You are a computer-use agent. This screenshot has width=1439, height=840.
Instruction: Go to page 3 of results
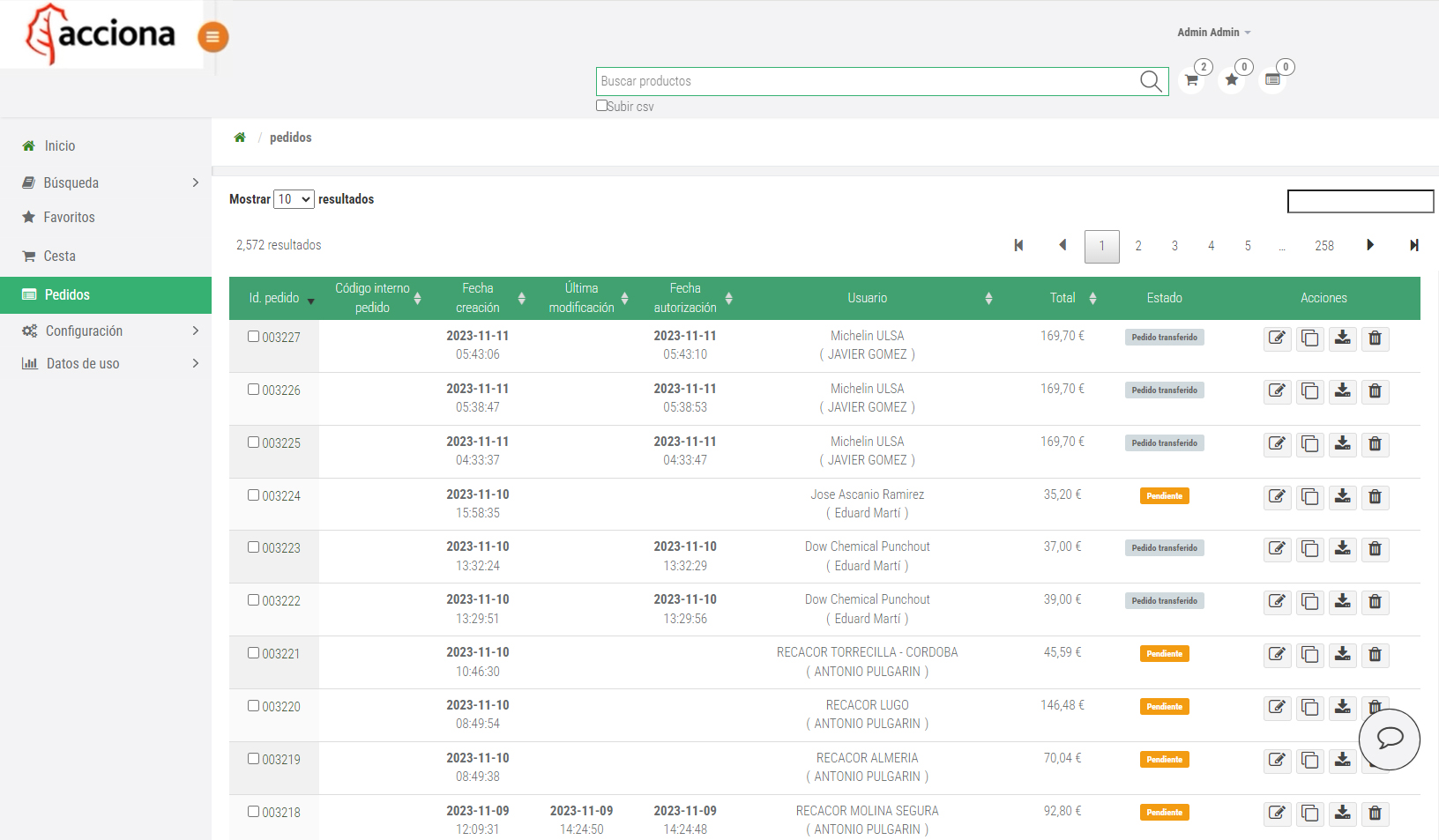(x=1174, y=246)
